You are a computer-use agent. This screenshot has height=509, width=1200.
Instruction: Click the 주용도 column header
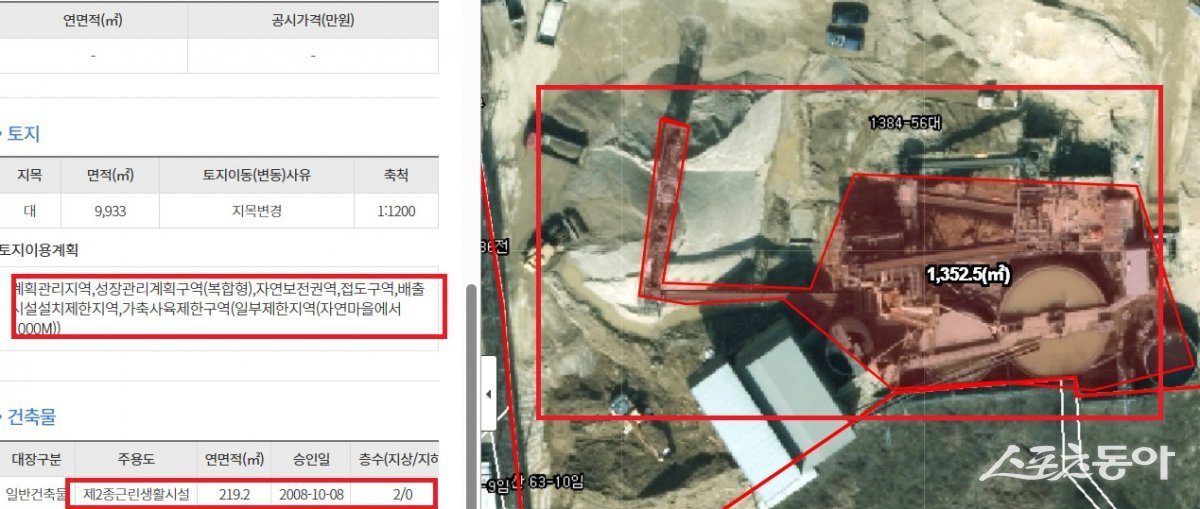pyautogui.click(x=135, y=460)
